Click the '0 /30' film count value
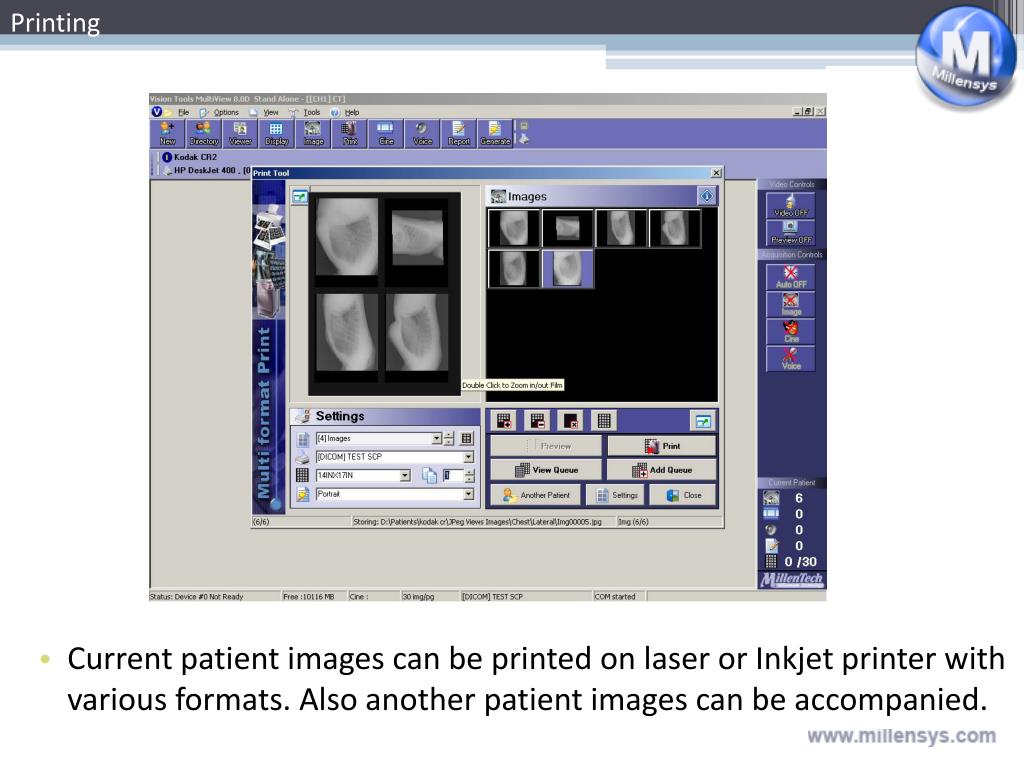 [801, 562]
